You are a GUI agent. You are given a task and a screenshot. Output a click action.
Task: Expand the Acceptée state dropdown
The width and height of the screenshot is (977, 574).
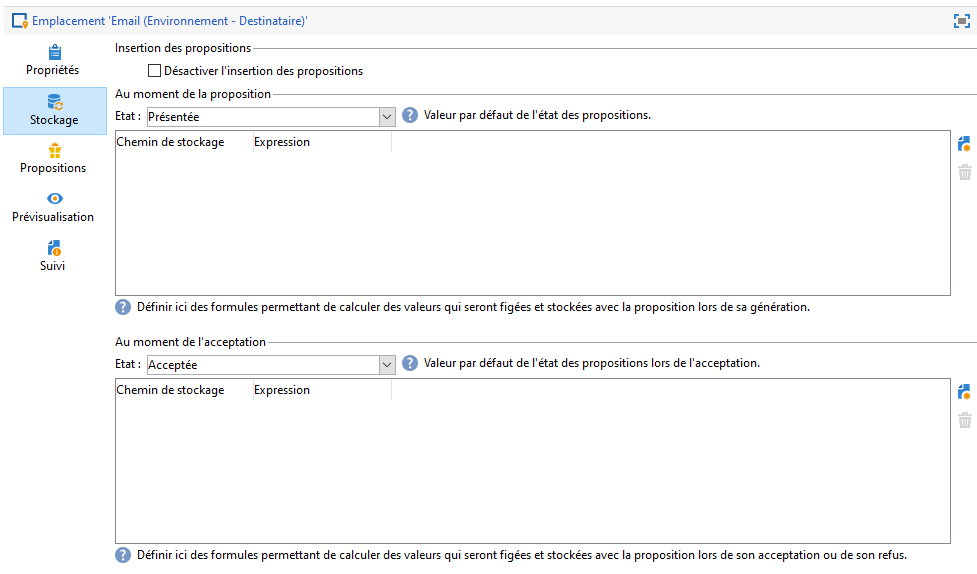(x=387, y=365)
